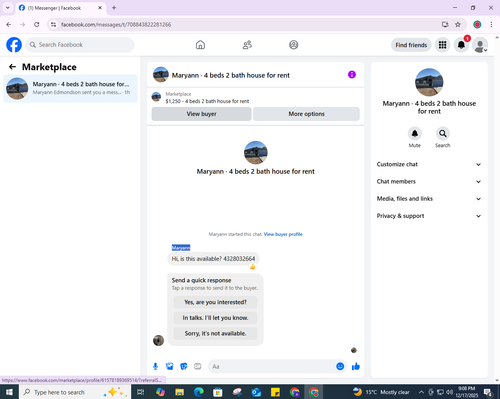
Task: Expand Media, files and links section
Action: coord(429,199)
